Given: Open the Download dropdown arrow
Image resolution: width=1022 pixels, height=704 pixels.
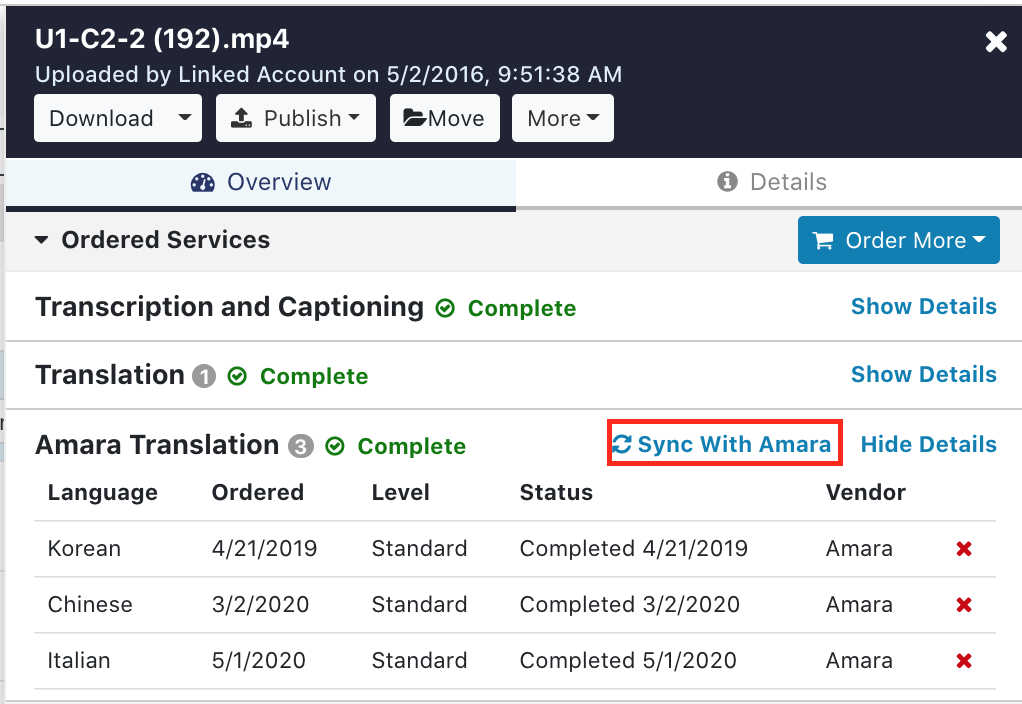Looking at the screenshot, I should click(x=185, y=118).
